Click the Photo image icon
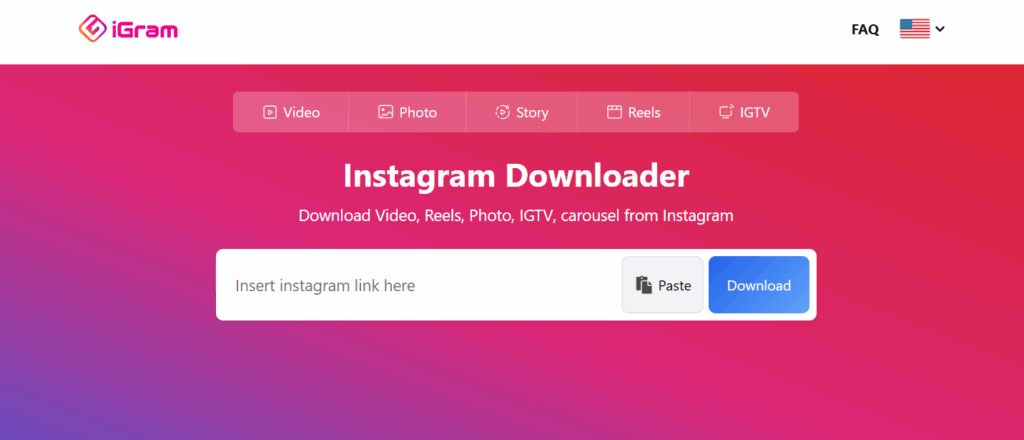The image size is (1024, 440). (385, 112)
